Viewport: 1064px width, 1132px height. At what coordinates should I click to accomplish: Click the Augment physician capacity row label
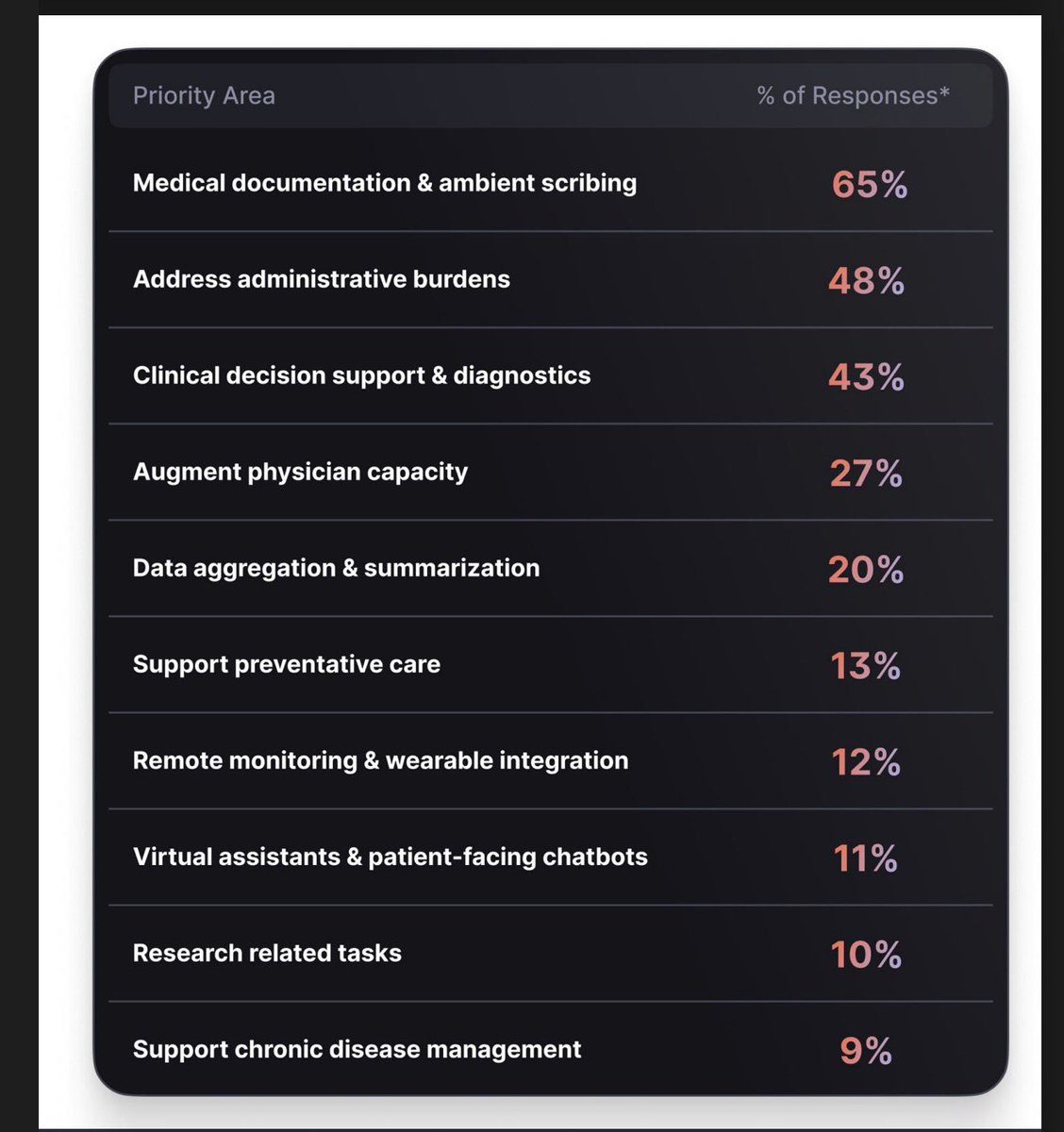(300, 472)
